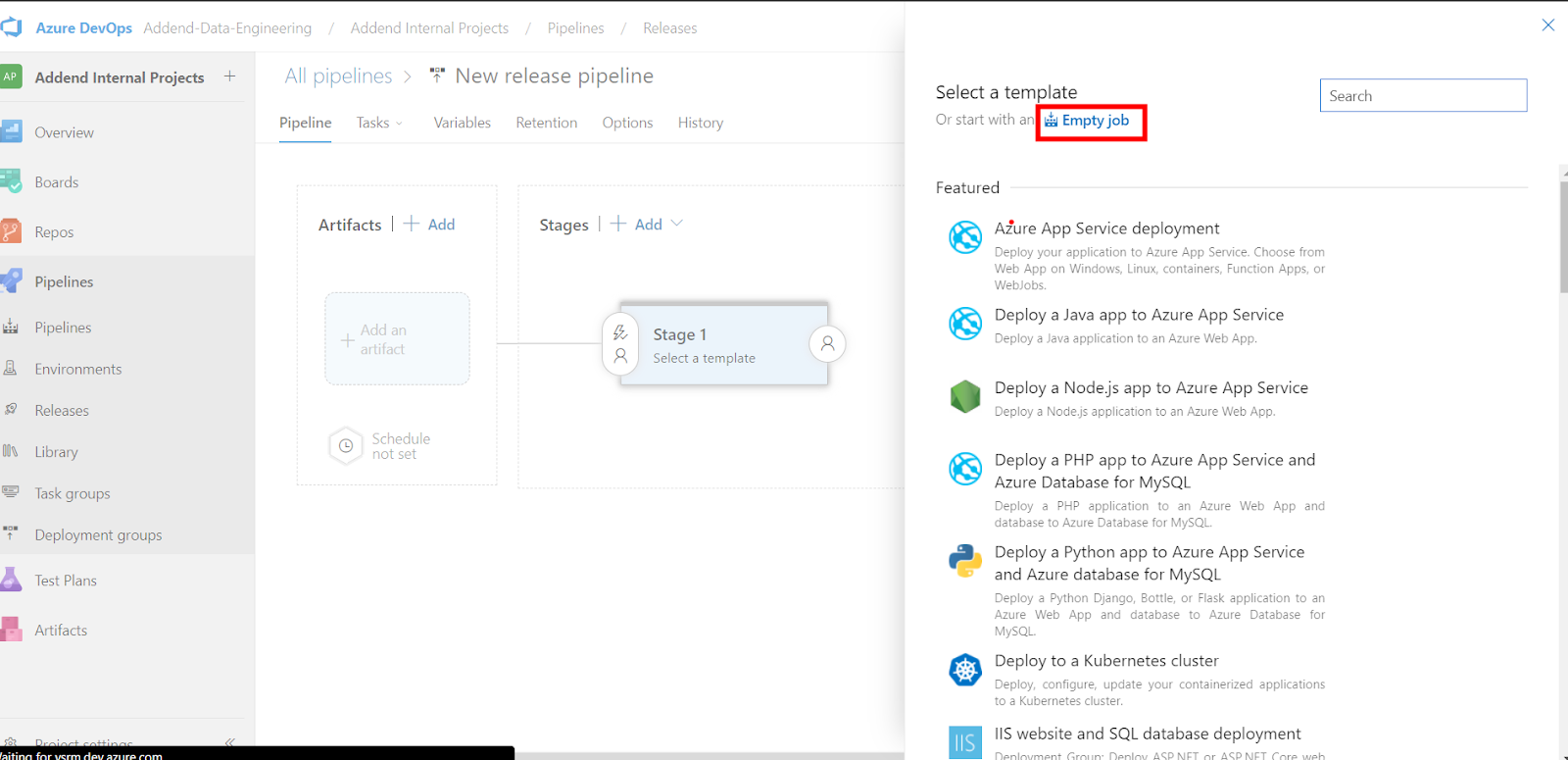Open Task groups sidebar icon
Image resolution: width=1568 pixels, height=760 pixels.
(x=11, y=492)
